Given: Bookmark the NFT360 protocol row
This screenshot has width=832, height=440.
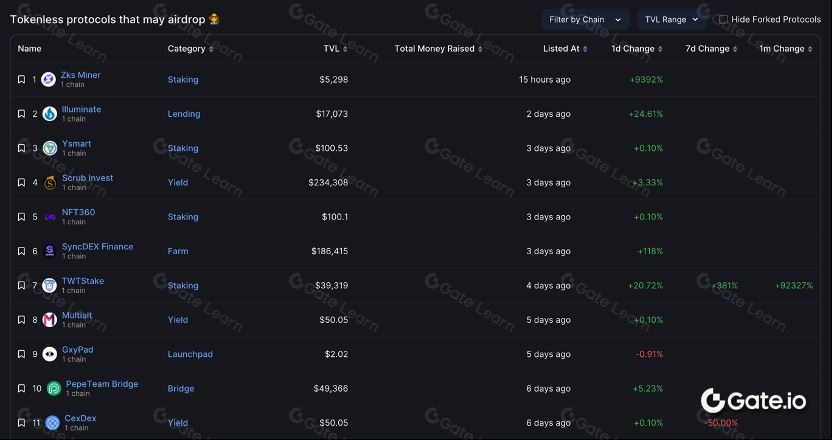Looking at the screenshot, I should point(21,217).
